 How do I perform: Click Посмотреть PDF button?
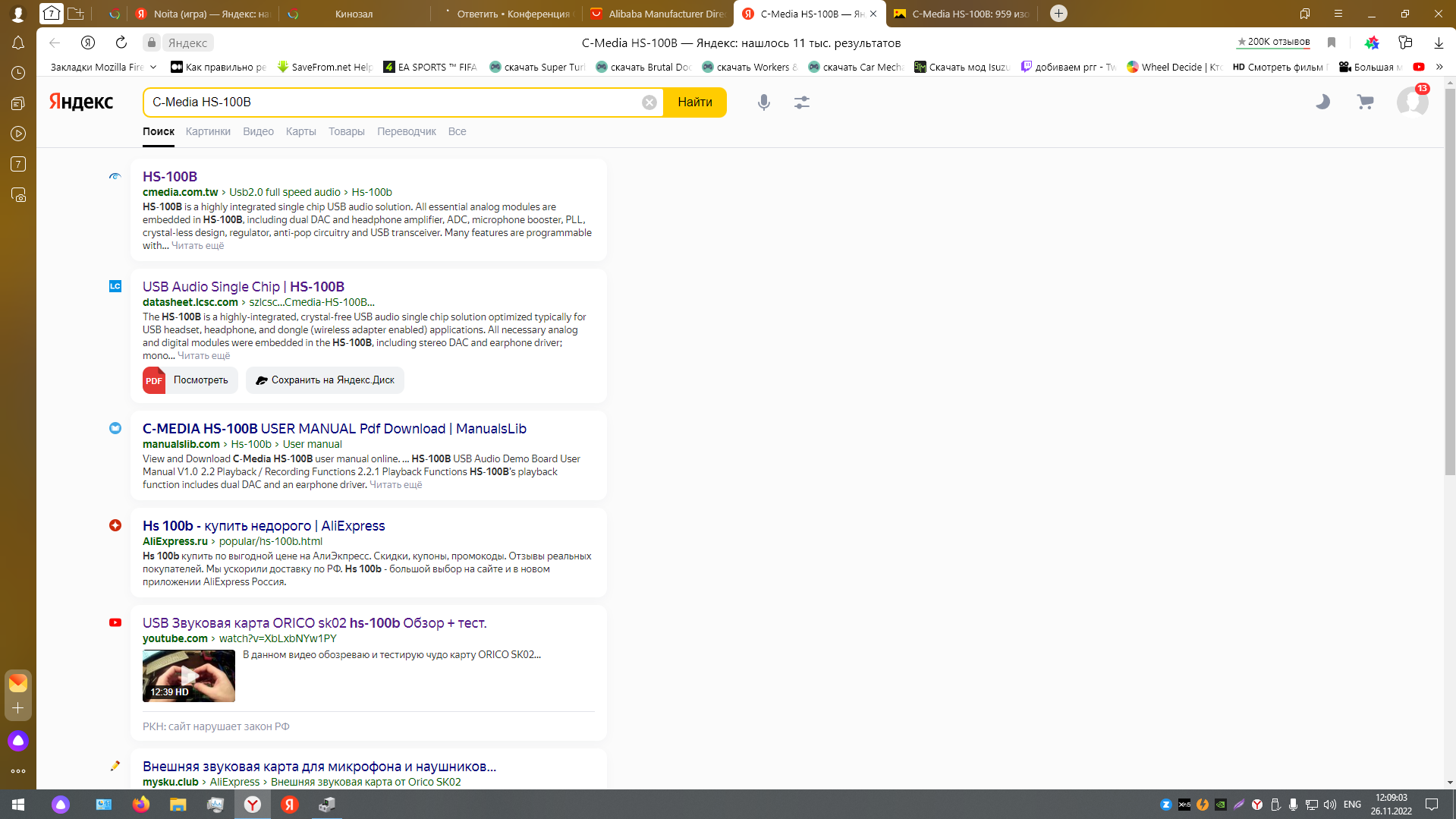(x=190, y=380)
